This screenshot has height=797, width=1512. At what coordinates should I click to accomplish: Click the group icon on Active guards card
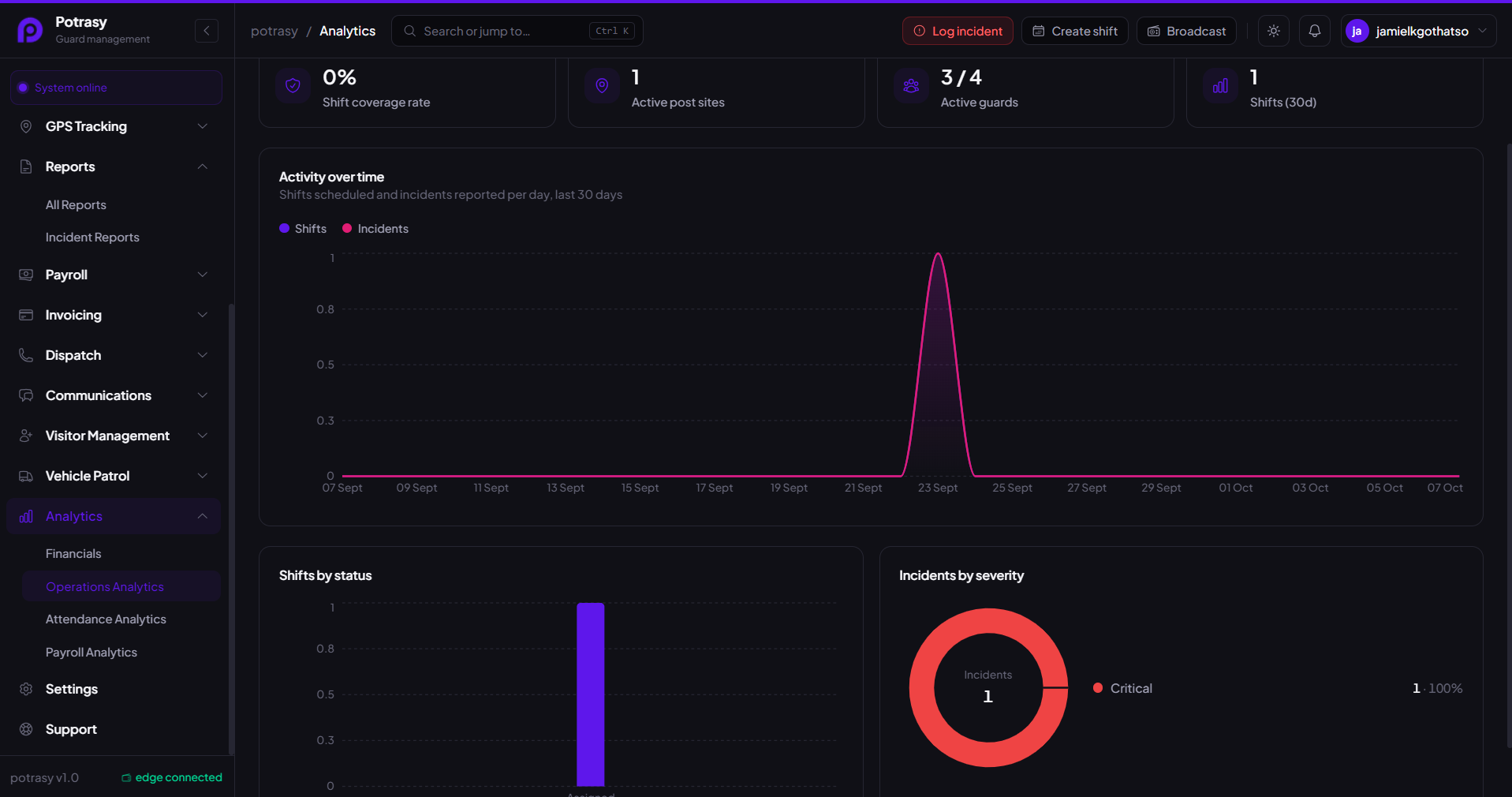pyautogui.click(x=911, y=86)
